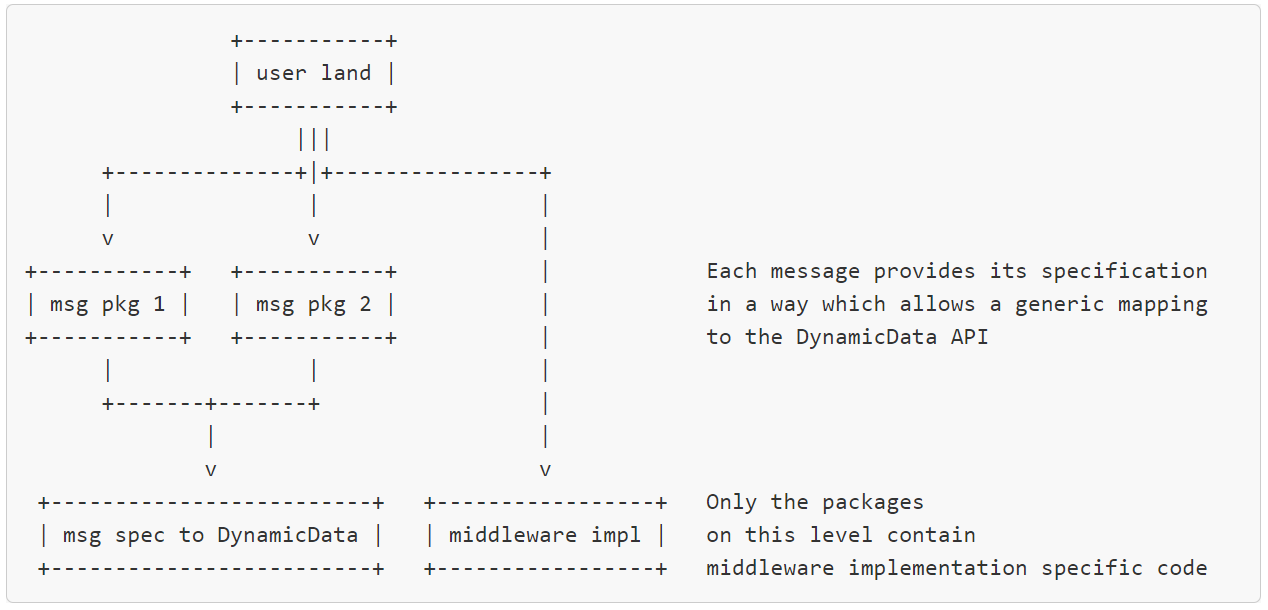The width and height of the screenshot is (1268, 610).
Task: Click the text "on this level contain"
Action: coord(841,535)
